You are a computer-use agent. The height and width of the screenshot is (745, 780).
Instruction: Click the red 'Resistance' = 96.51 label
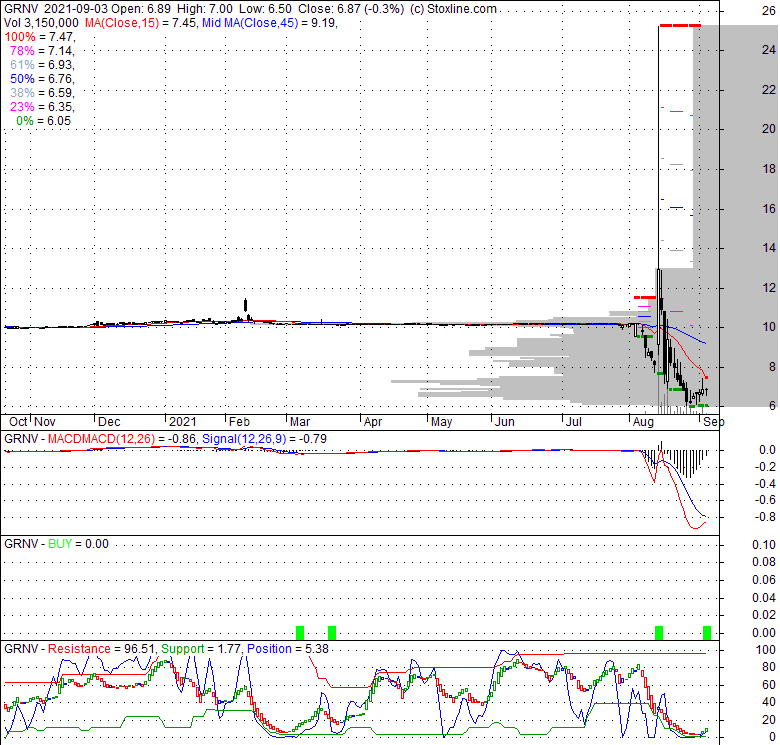(79, 649)
